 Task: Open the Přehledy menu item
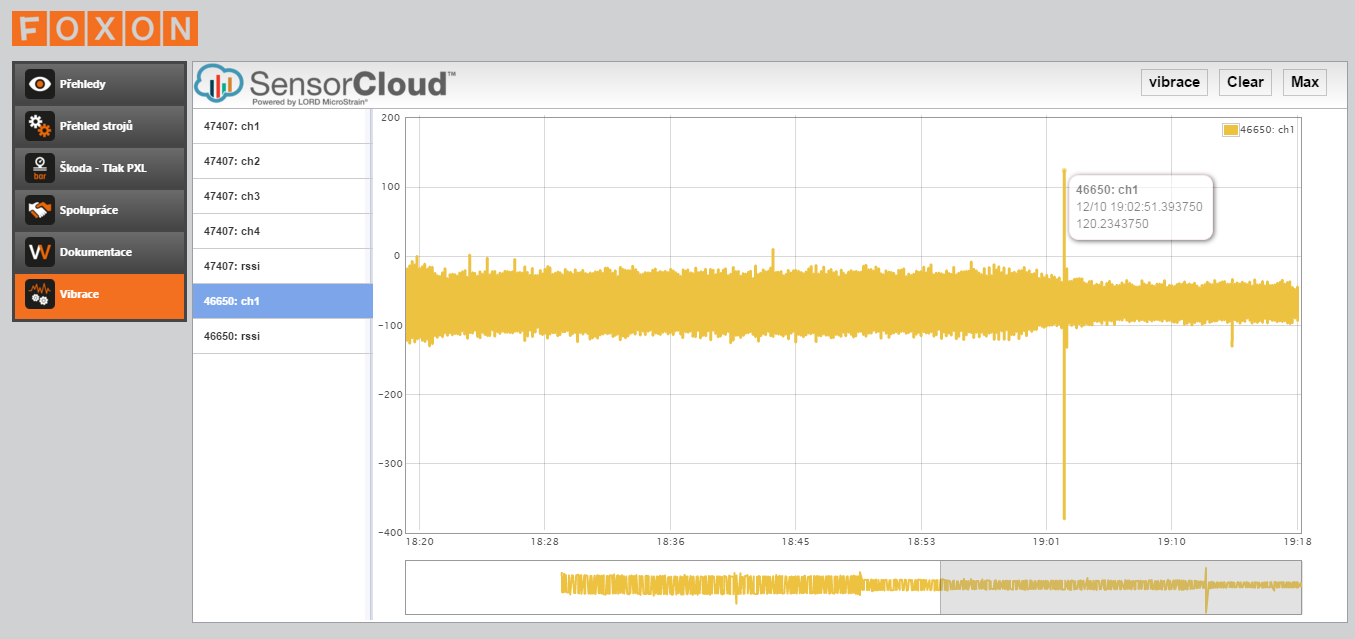(x=99, y=84)
